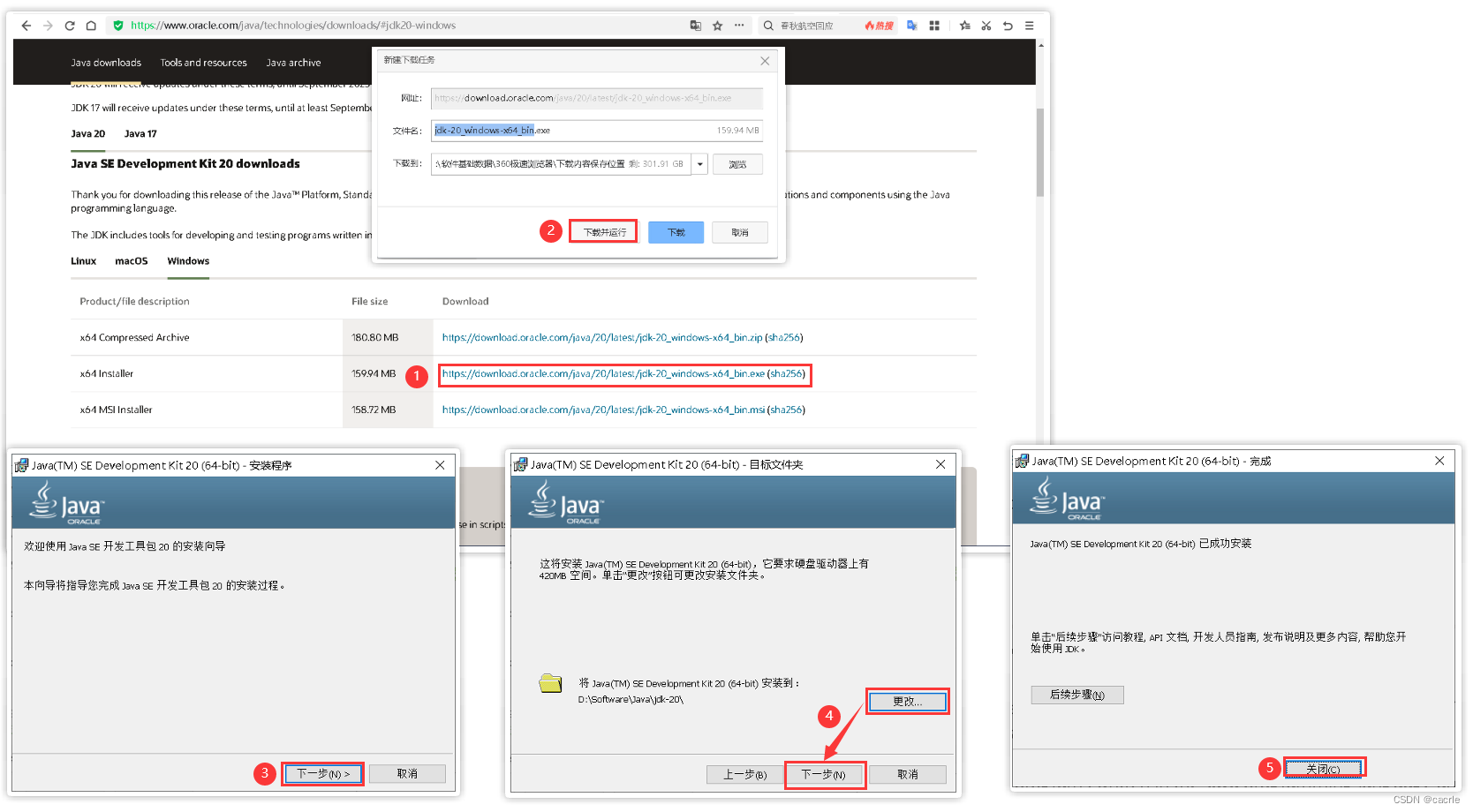
Task: Click the scissors screenshot tool icon
Action: pos(986,26)
